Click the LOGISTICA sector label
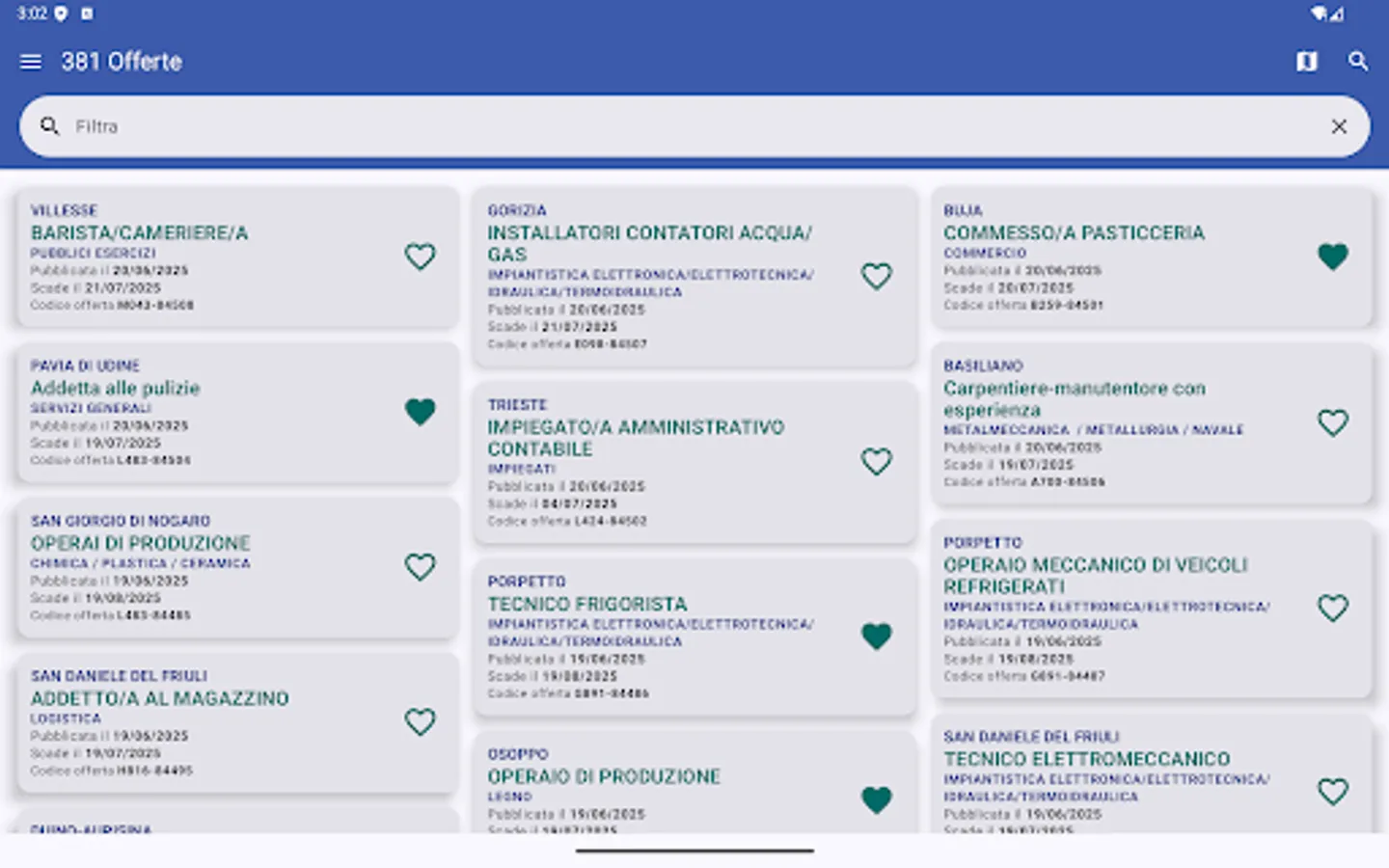This screenshot has height=868, width=1389. pos(66,719)
